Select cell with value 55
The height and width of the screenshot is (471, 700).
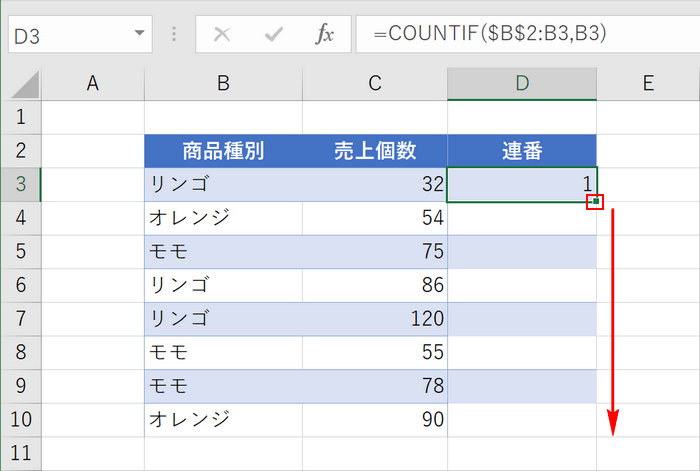[x=375, y=353]
